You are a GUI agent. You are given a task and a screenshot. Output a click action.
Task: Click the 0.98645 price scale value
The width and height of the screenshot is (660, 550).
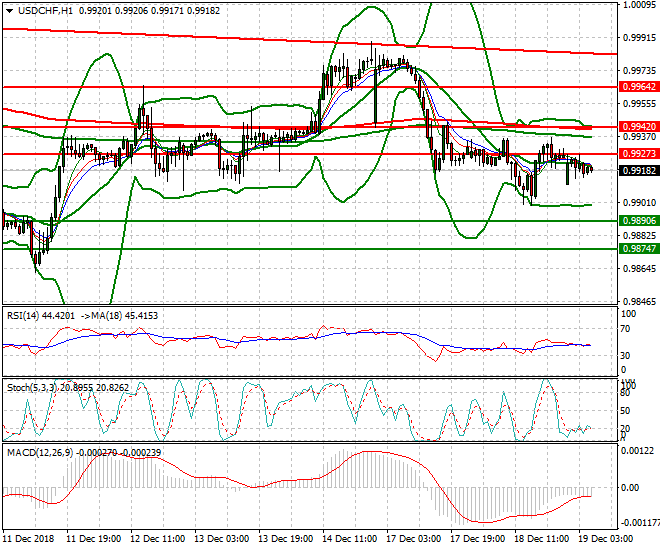click(x=639, y=268)
